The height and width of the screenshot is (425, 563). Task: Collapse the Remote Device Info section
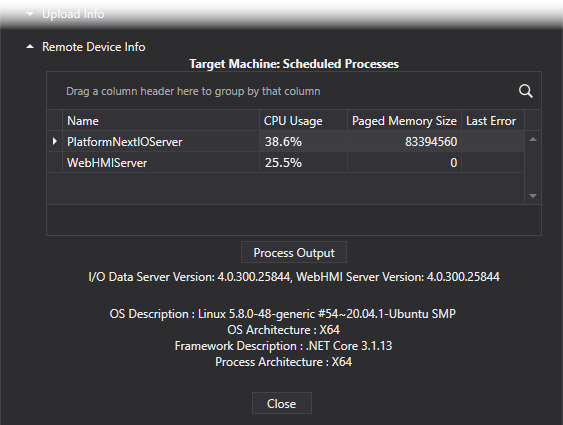tap(30, 47)
